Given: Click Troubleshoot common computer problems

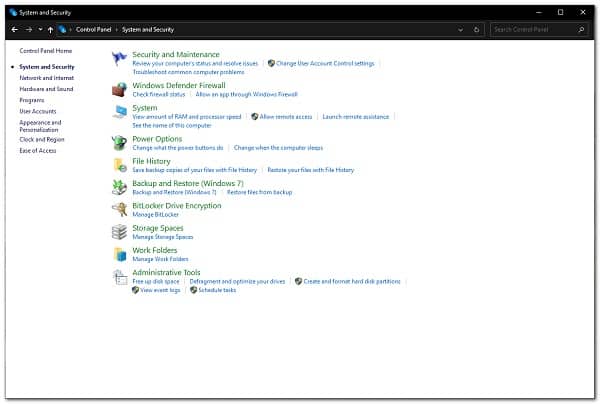Looking at the screenshot, I should click(188, 72).
